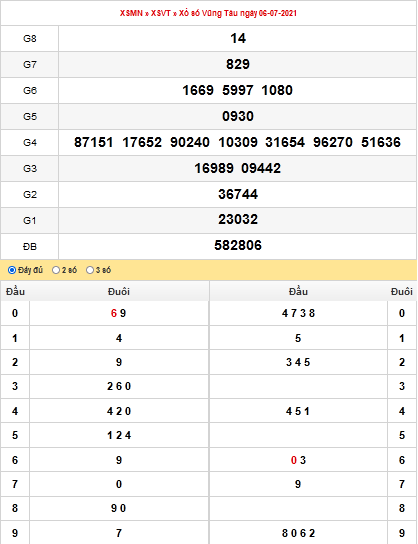
Task: Click the G5 prize number 0930
Action: pyautogui.click(x=238, y=116)
